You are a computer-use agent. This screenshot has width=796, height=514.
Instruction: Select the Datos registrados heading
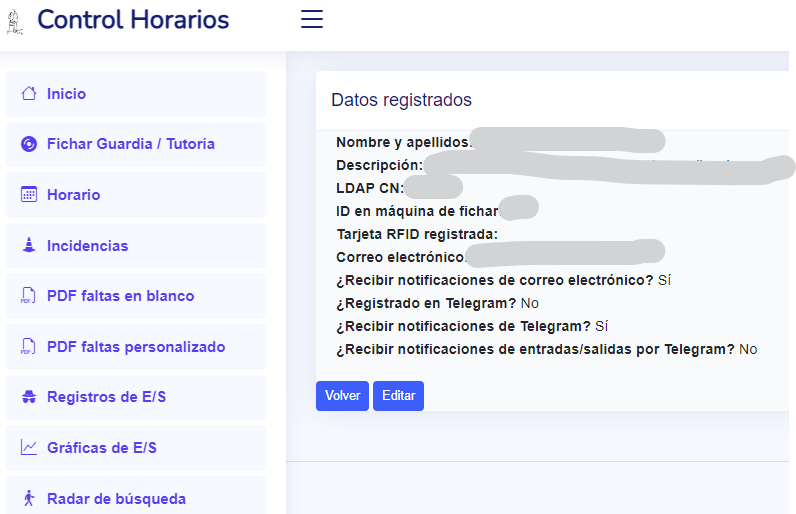click(402, 100)
